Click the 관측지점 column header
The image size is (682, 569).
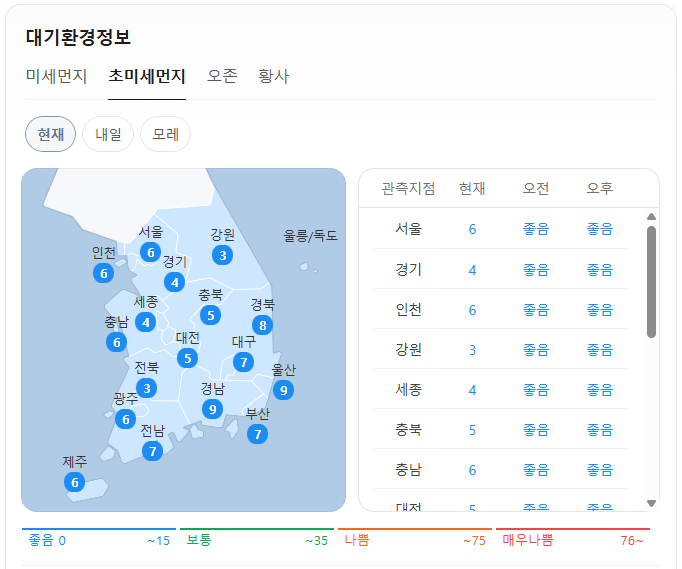(408, 188)
